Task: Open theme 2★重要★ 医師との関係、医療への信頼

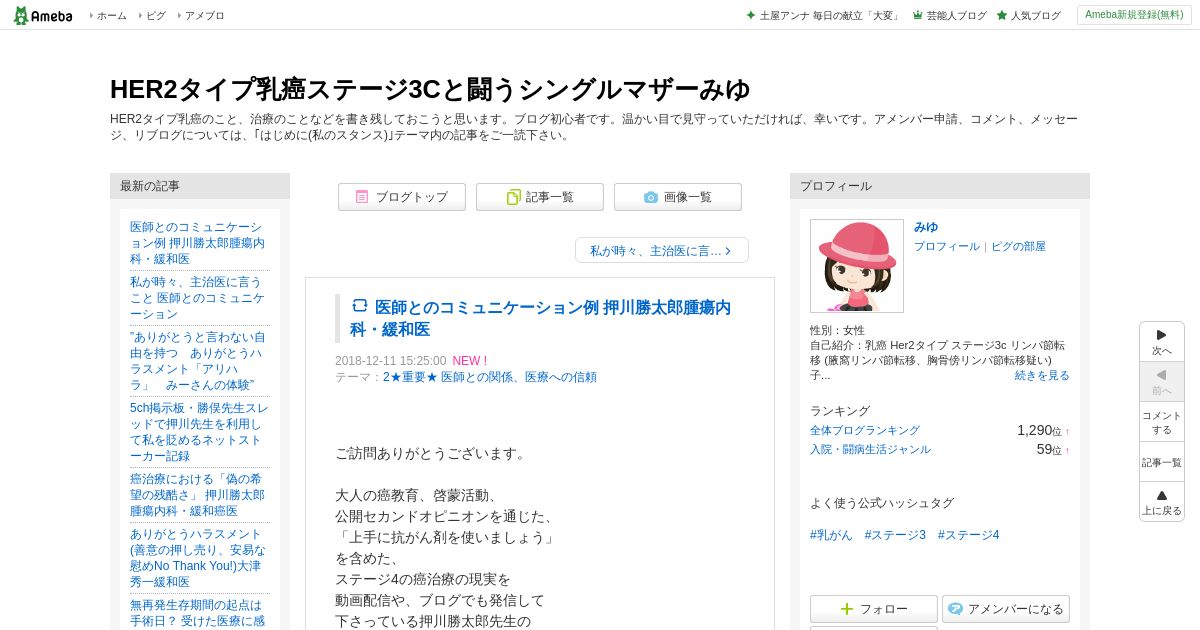Action: pyautogui.click(x=490, y=377)
